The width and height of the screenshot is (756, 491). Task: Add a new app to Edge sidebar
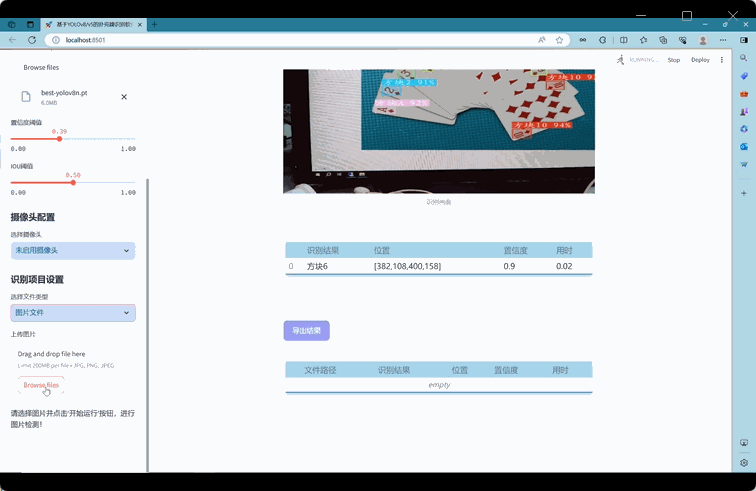[x=743, y=193]
